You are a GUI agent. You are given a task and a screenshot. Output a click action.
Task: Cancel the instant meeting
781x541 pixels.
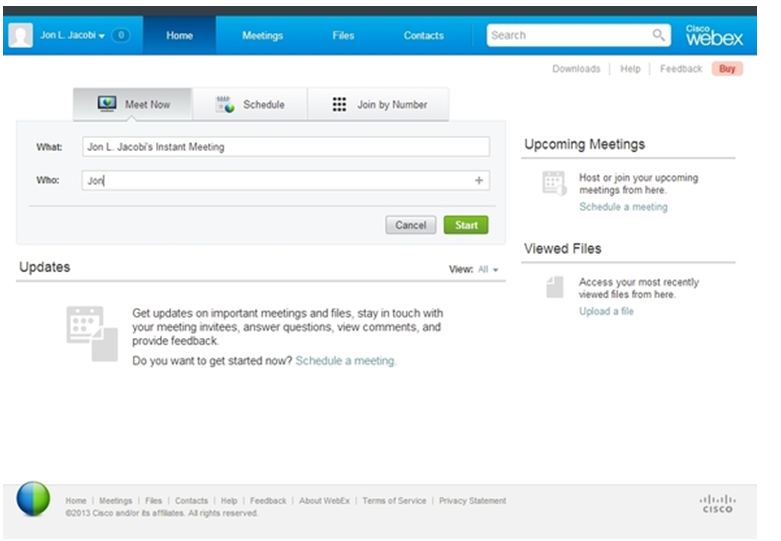coord(410,225)
